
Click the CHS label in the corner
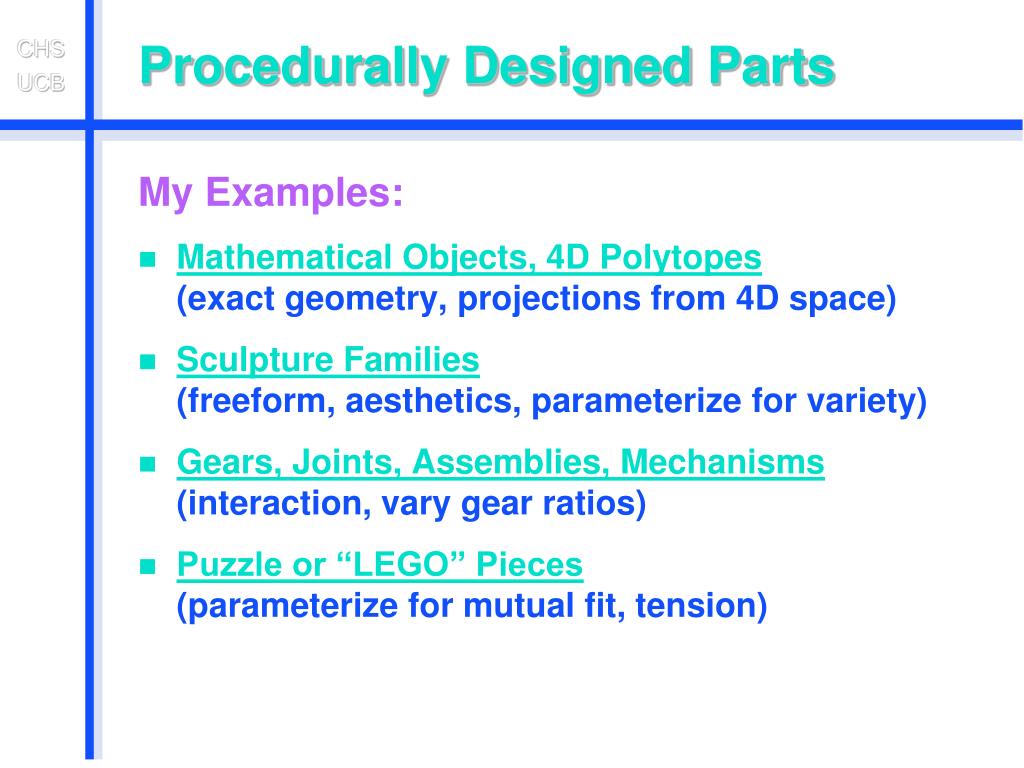coord(40,49)
